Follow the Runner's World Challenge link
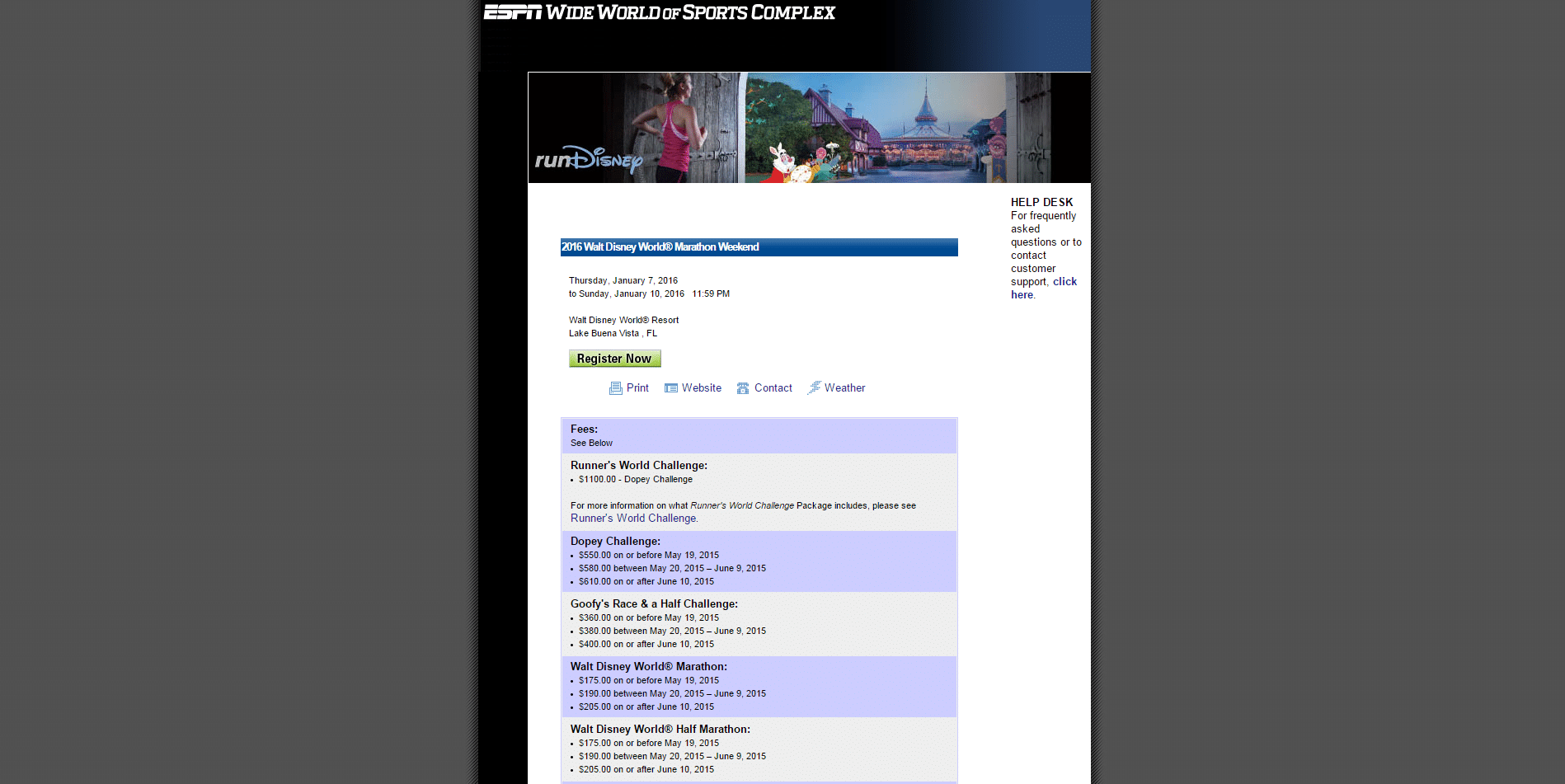This screenshot has height=784, width=1565. click(633, 519)
